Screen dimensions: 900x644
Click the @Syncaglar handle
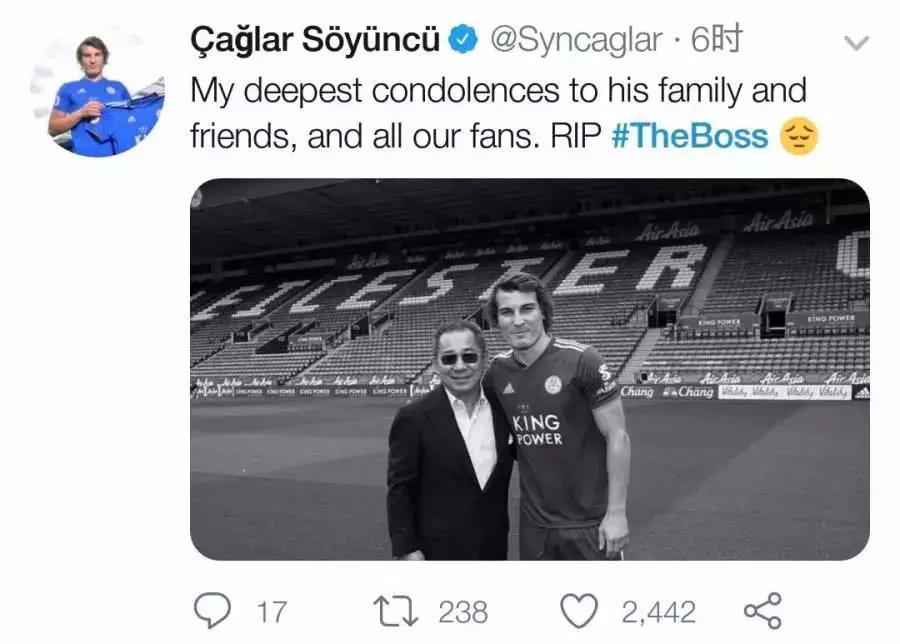pos(575,41)
